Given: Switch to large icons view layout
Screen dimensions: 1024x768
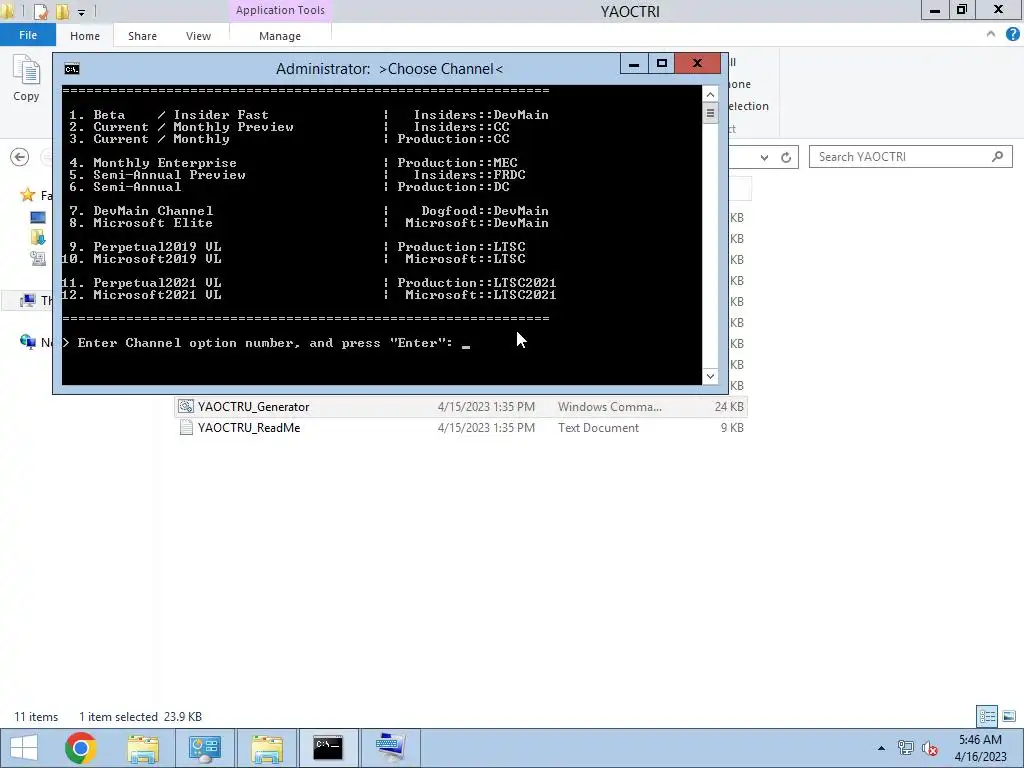Looking at the screenshot, I should click(1008, 716).
